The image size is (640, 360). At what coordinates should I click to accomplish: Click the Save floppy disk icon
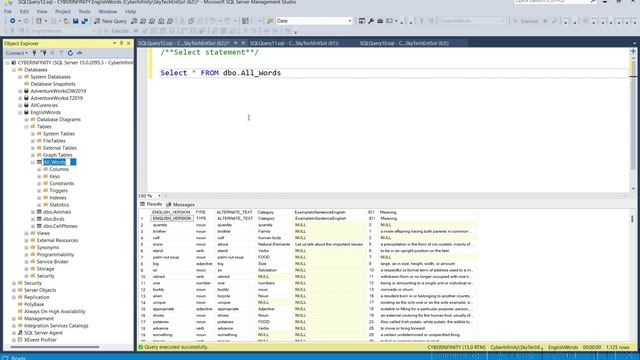point(76,21)
